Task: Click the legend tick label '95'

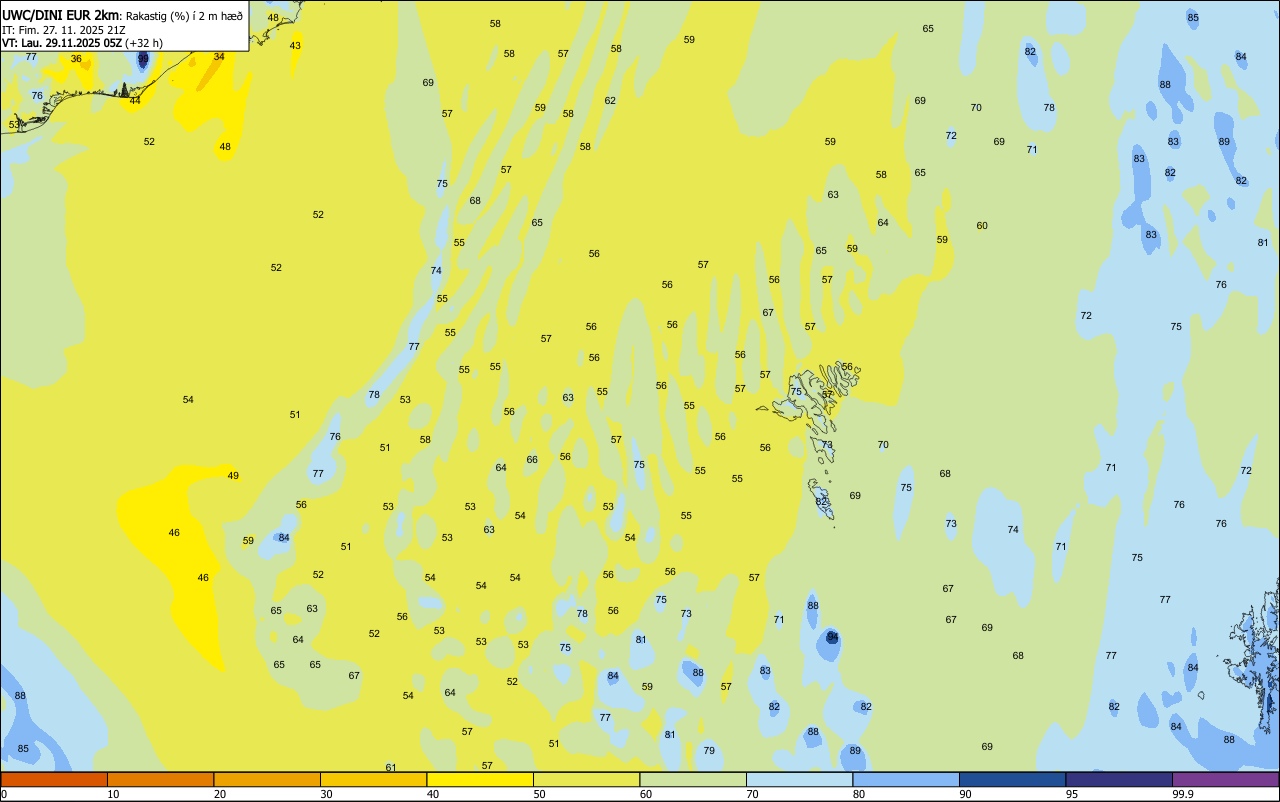Action: [1072, 794]
